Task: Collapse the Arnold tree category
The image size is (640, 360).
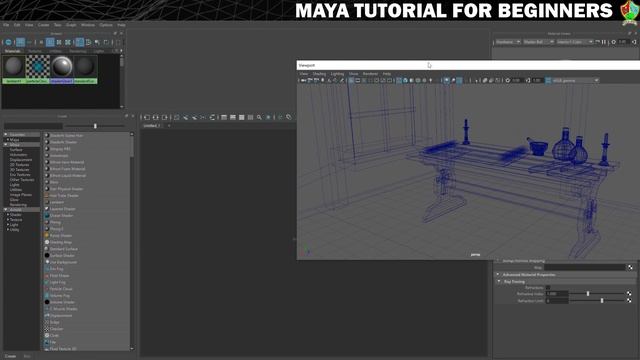Action: tap(6, 209)
